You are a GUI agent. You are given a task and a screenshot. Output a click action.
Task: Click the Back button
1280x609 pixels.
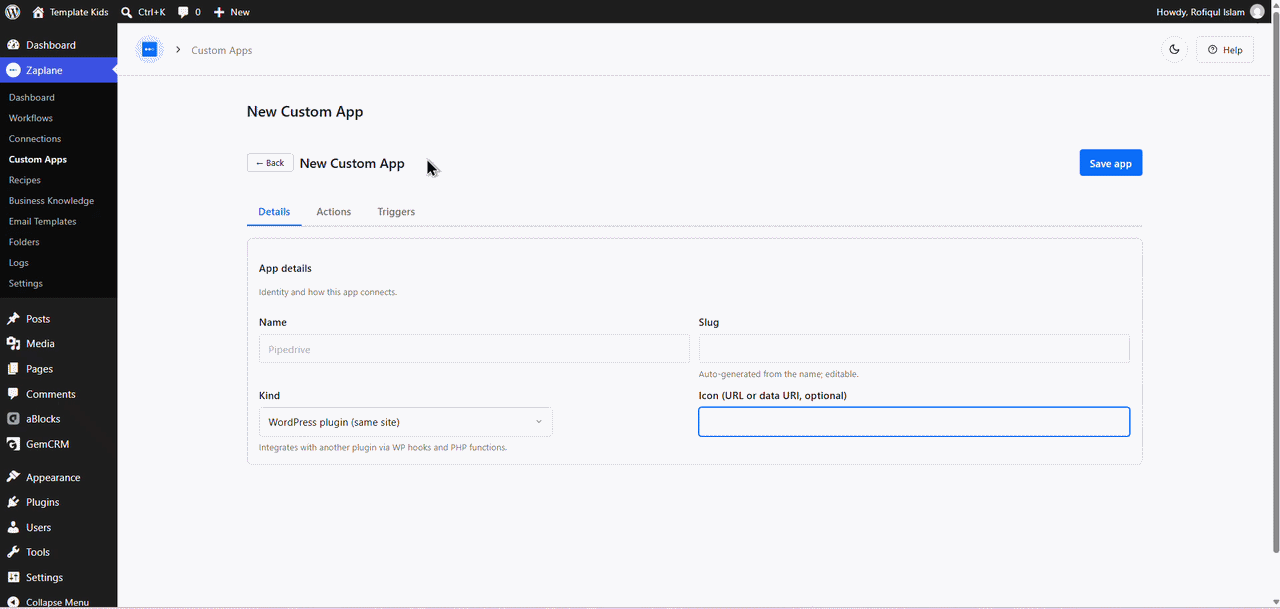[270, 163]
